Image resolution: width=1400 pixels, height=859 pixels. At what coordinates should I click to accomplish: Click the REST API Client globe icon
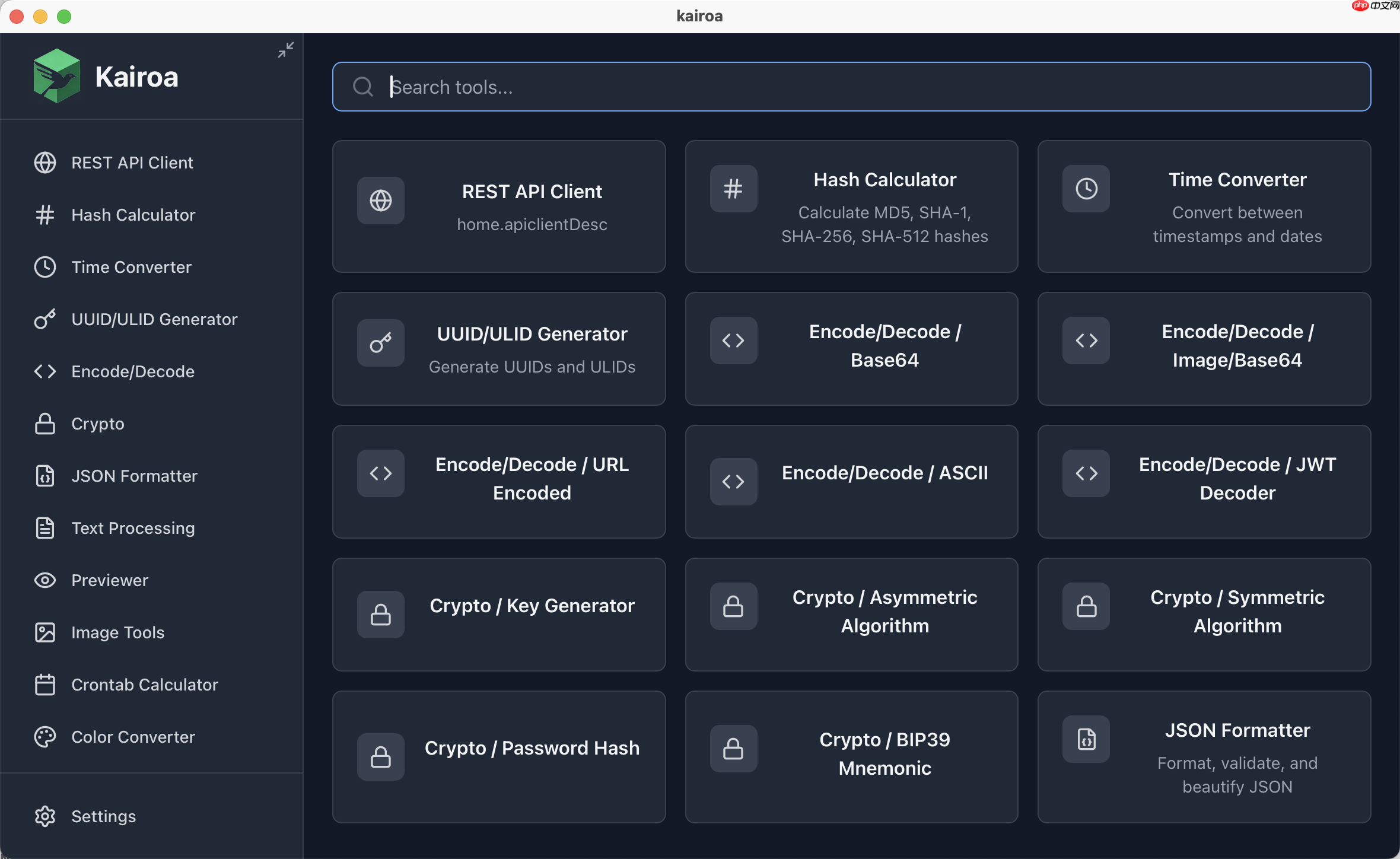click(x=44, y=163)
